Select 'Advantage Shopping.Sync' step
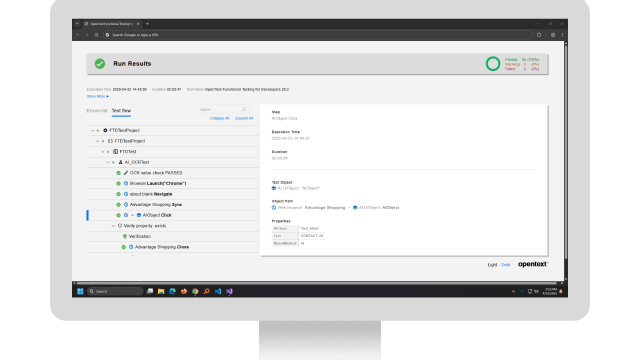640x360 pixels. [173, 204]
